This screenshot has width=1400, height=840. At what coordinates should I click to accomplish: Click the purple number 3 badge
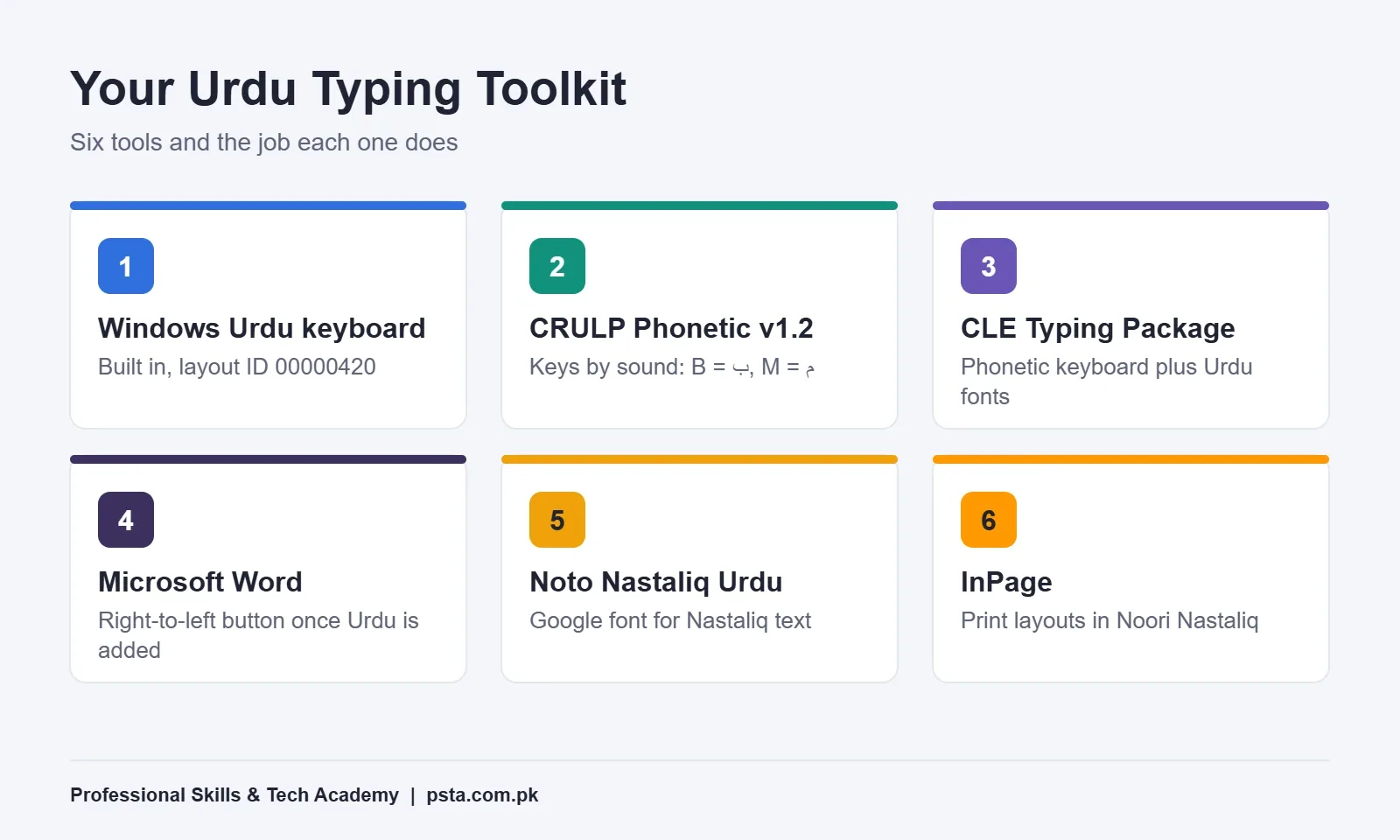tap(989, 266)
